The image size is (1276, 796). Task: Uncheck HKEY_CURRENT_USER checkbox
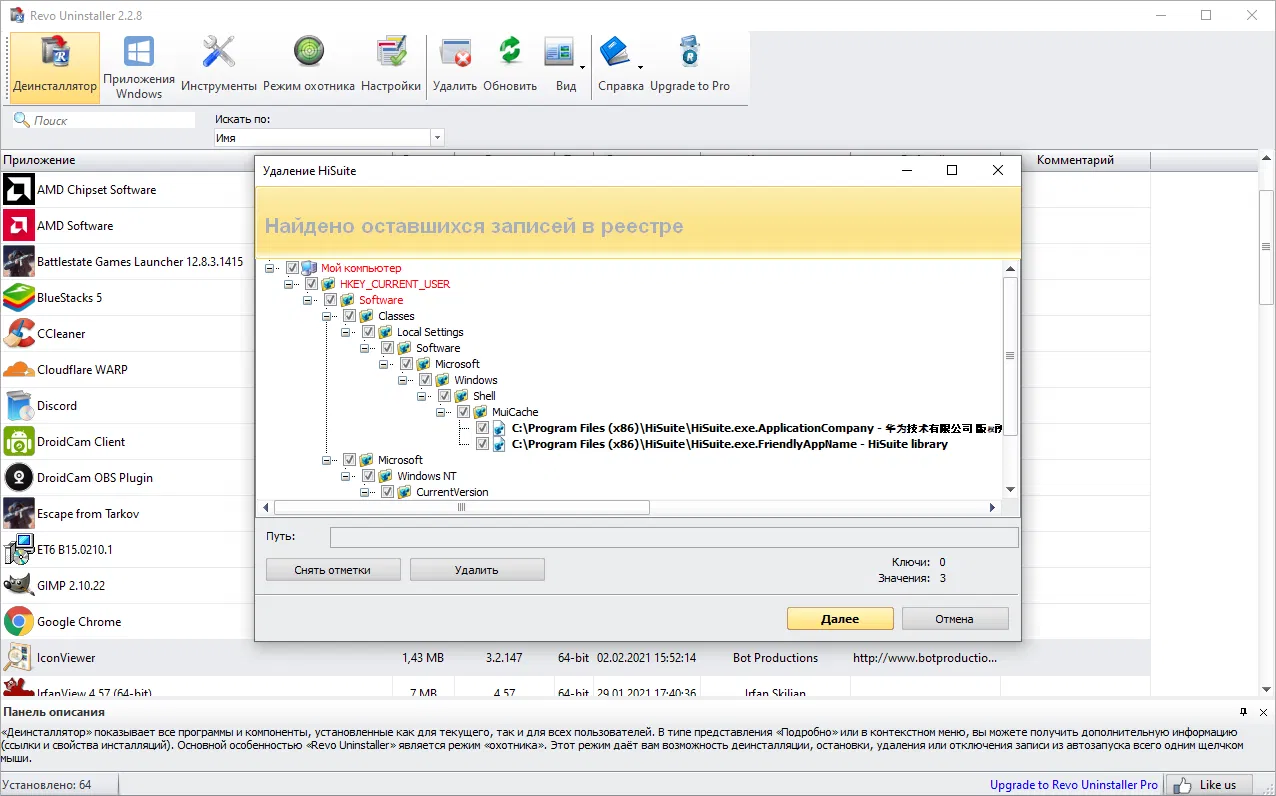pos(311,284)
